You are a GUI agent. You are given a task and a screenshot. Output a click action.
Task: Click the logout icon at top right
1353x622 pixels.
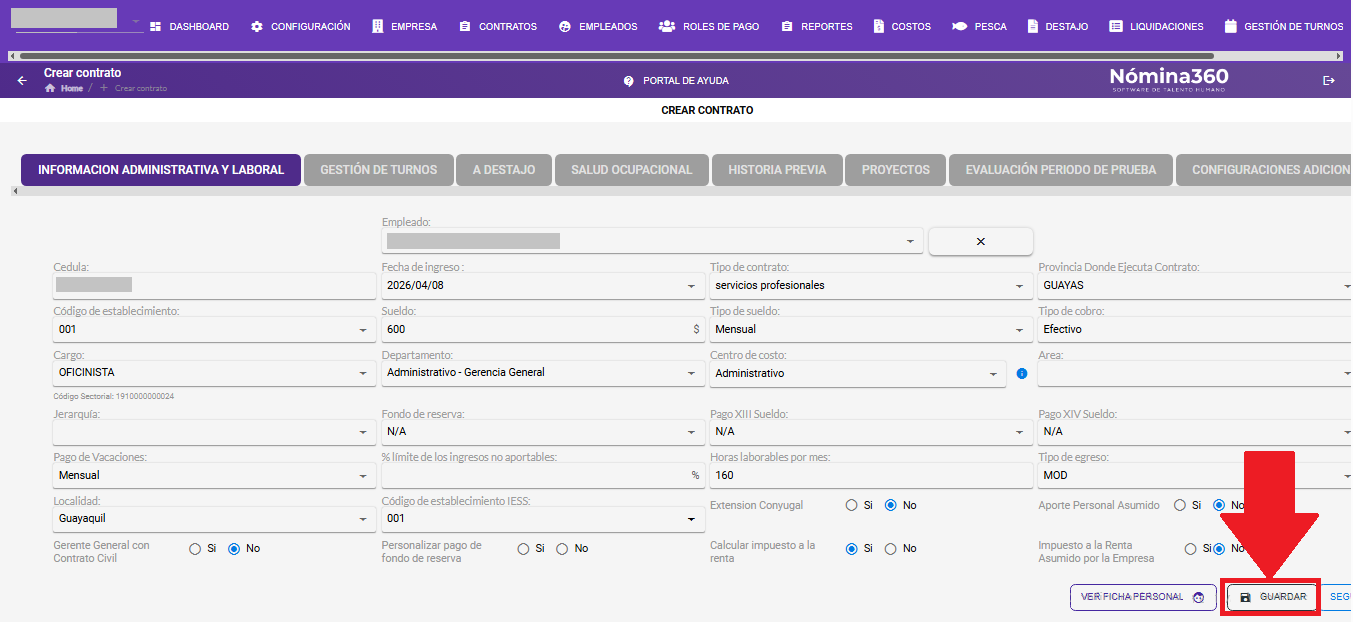click(1329, 80)
